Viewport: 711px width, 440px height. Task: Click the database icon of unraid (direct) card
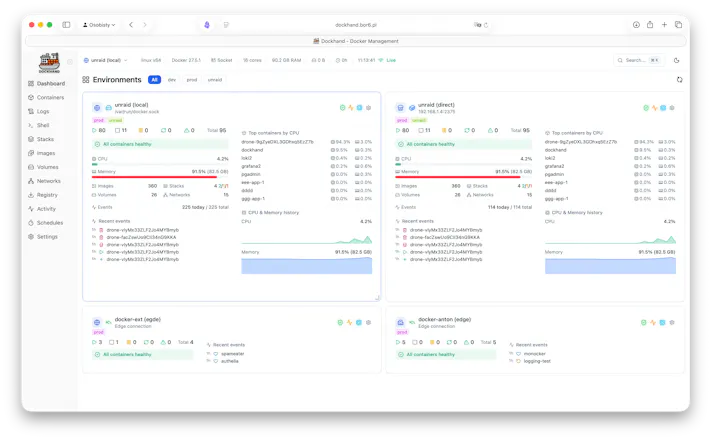click(400, 108)
